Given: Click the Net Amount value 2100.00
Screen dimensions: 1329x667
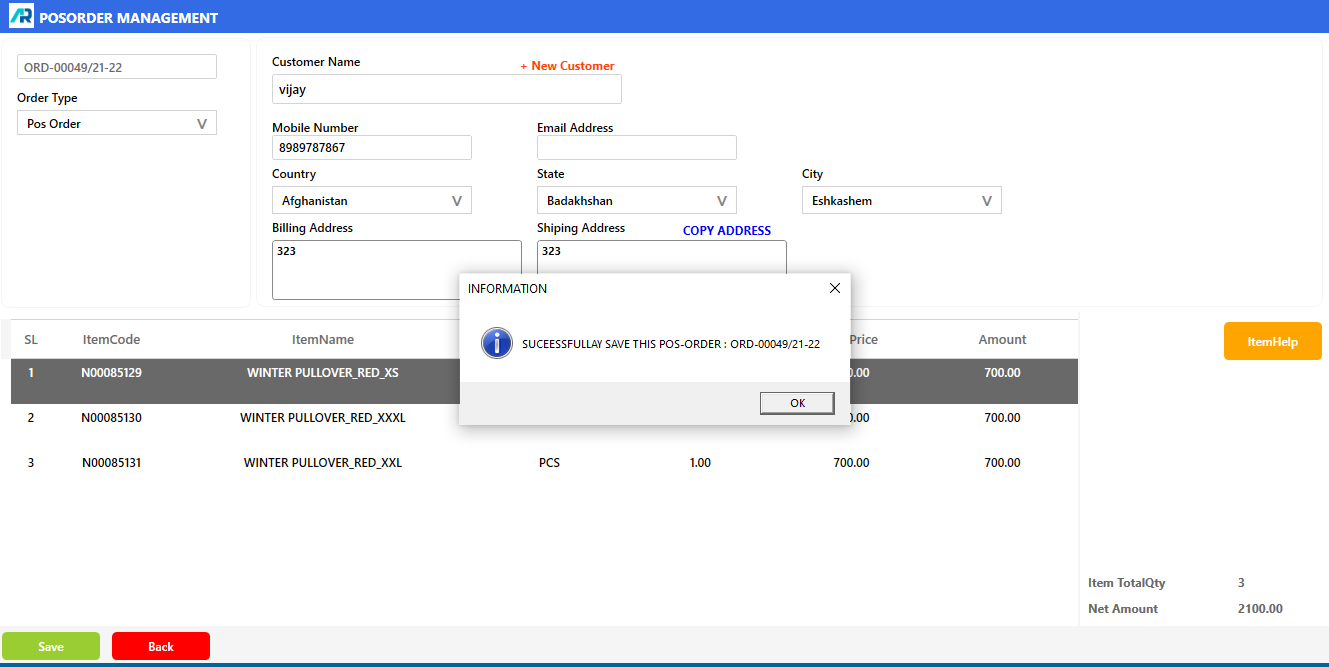Looking at the screenshot, I should (1260, 609).
